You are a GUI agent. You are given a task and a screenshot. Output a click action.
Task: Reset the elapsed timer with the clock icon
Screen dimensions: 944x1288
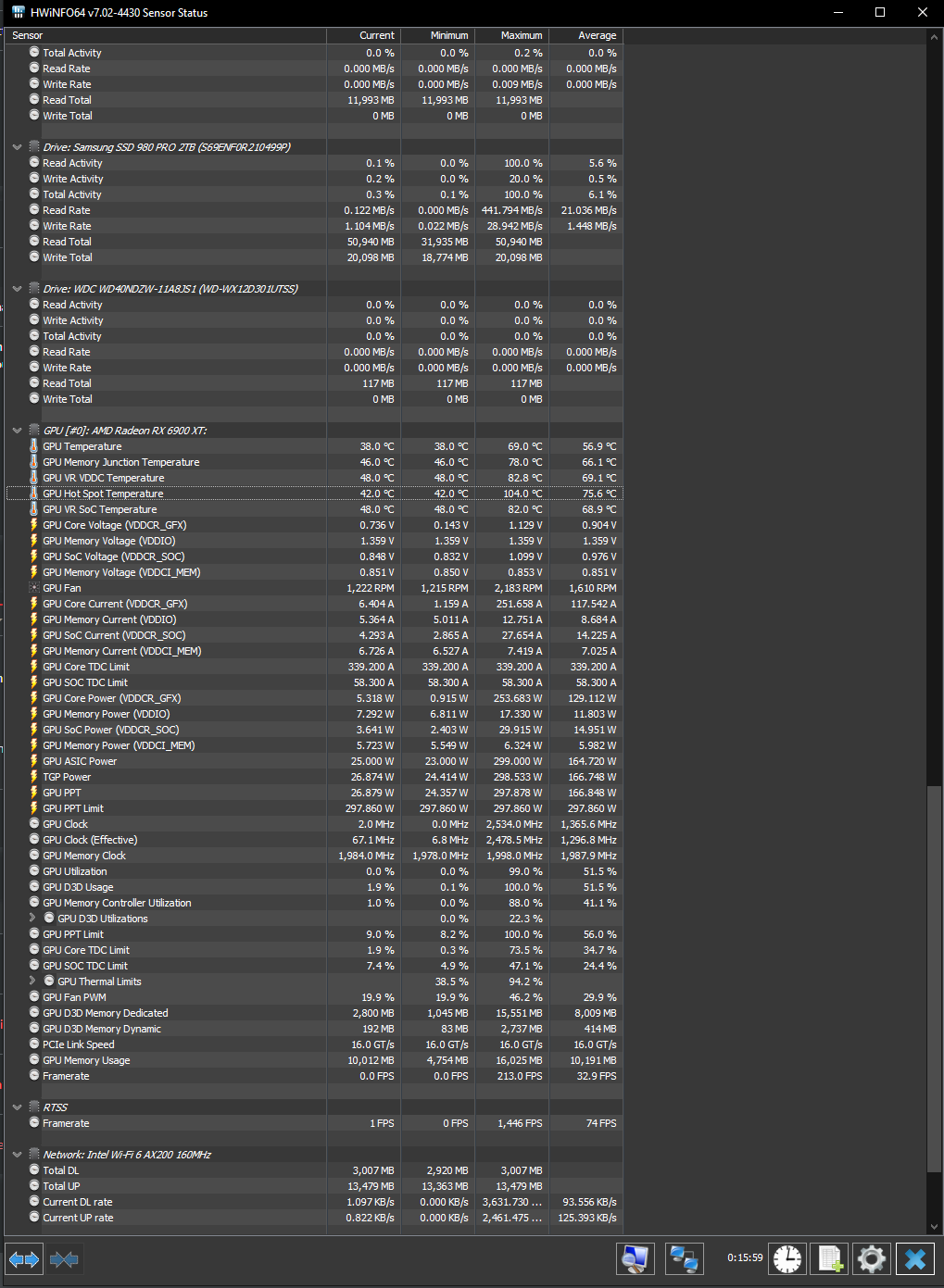(787, 1259)
